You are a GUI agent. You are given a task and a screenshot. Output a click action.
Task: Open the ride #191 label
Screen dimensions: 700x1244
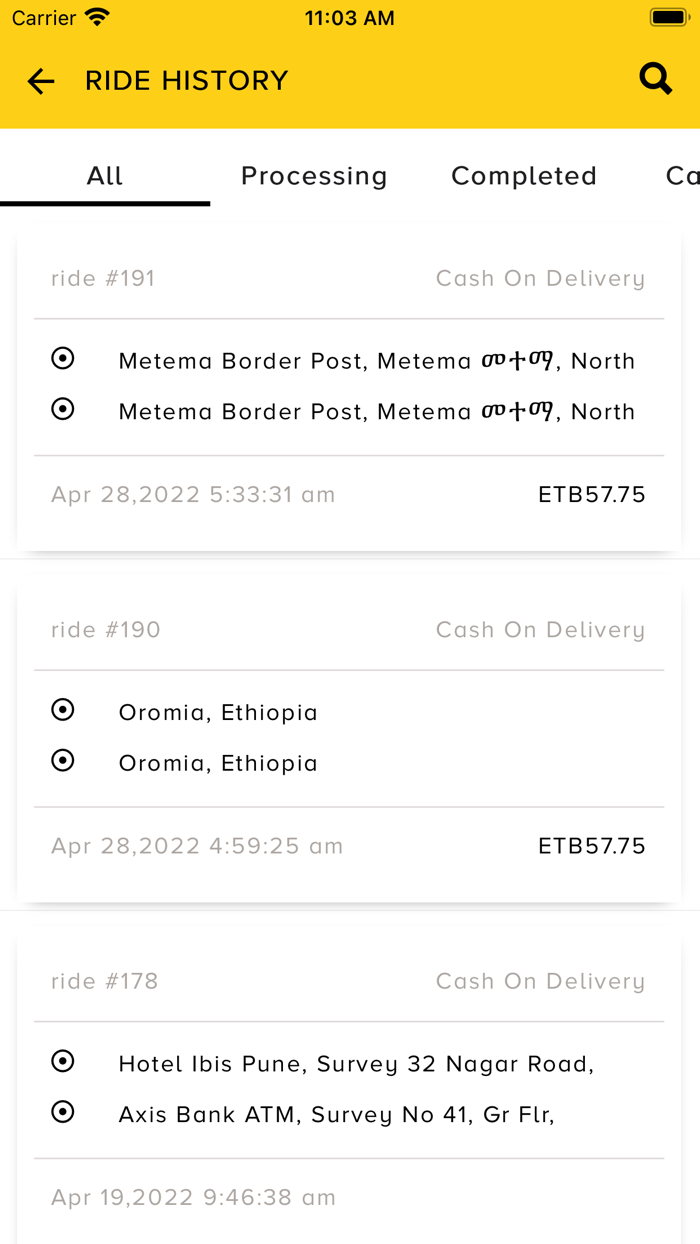click(103, 278)
